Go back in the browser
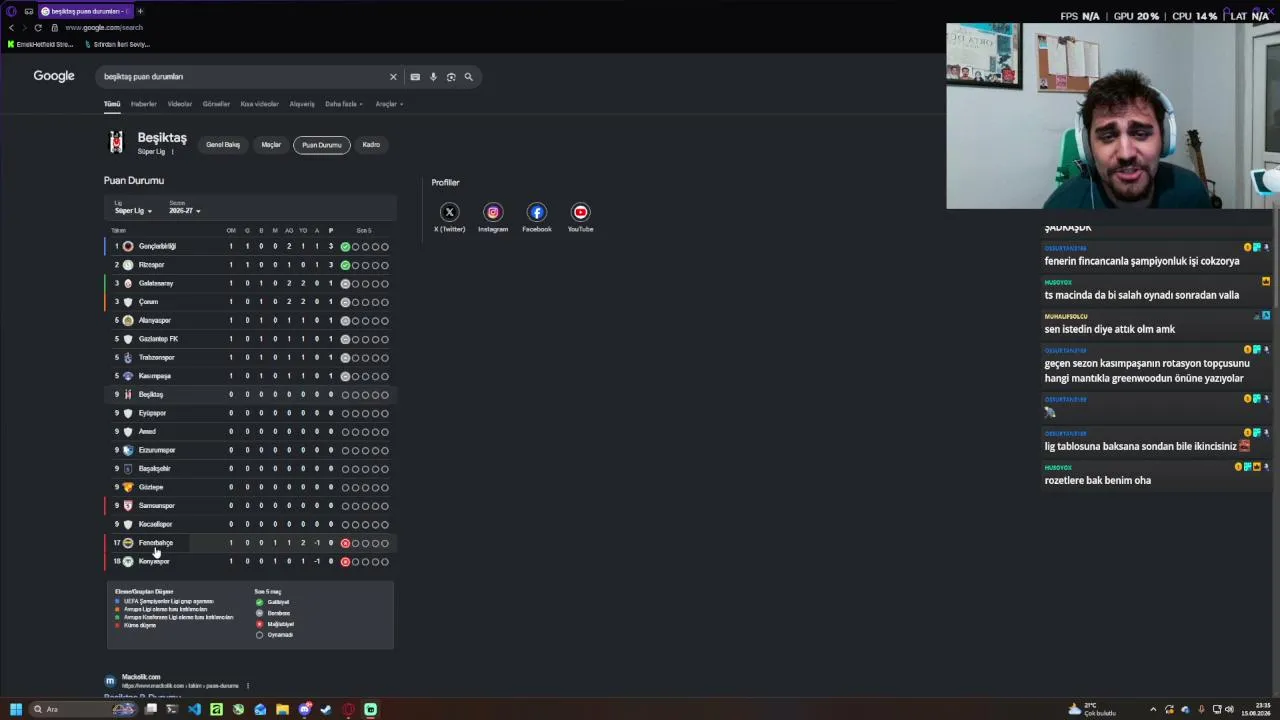 point(11,28)
